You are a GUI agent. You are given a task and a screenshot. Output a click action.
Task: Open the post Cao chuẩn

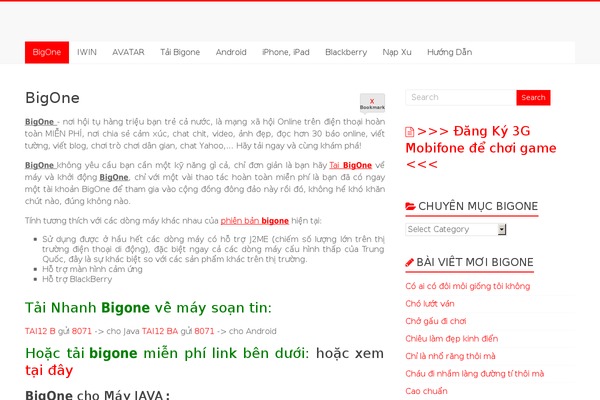(x=426, y=391)
